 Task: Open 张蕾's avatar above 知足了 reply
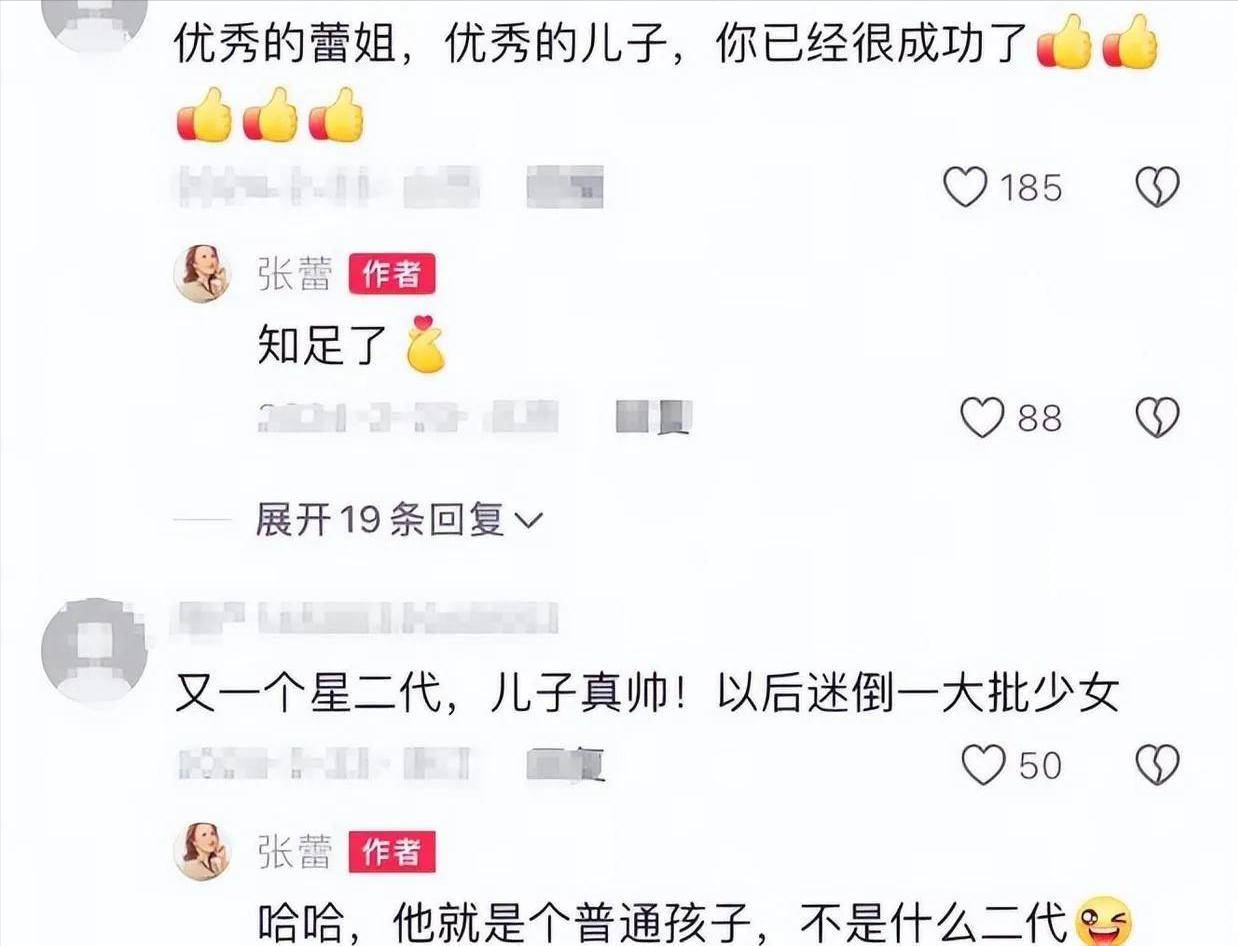click(203, 274)
